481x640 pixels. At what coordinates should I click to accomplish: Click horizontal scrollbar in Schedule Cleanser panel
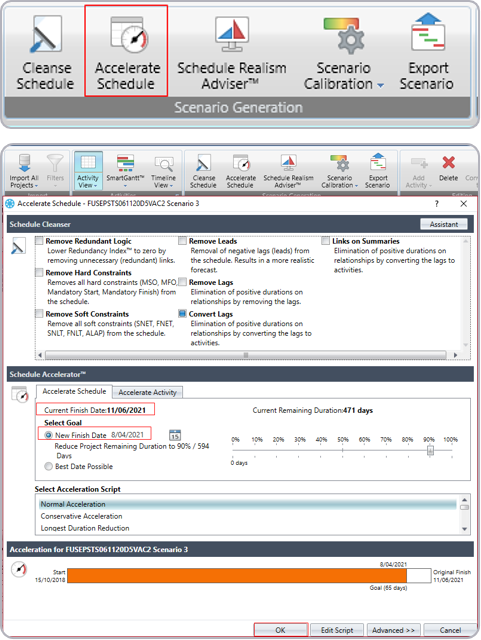tap(246, 355)
